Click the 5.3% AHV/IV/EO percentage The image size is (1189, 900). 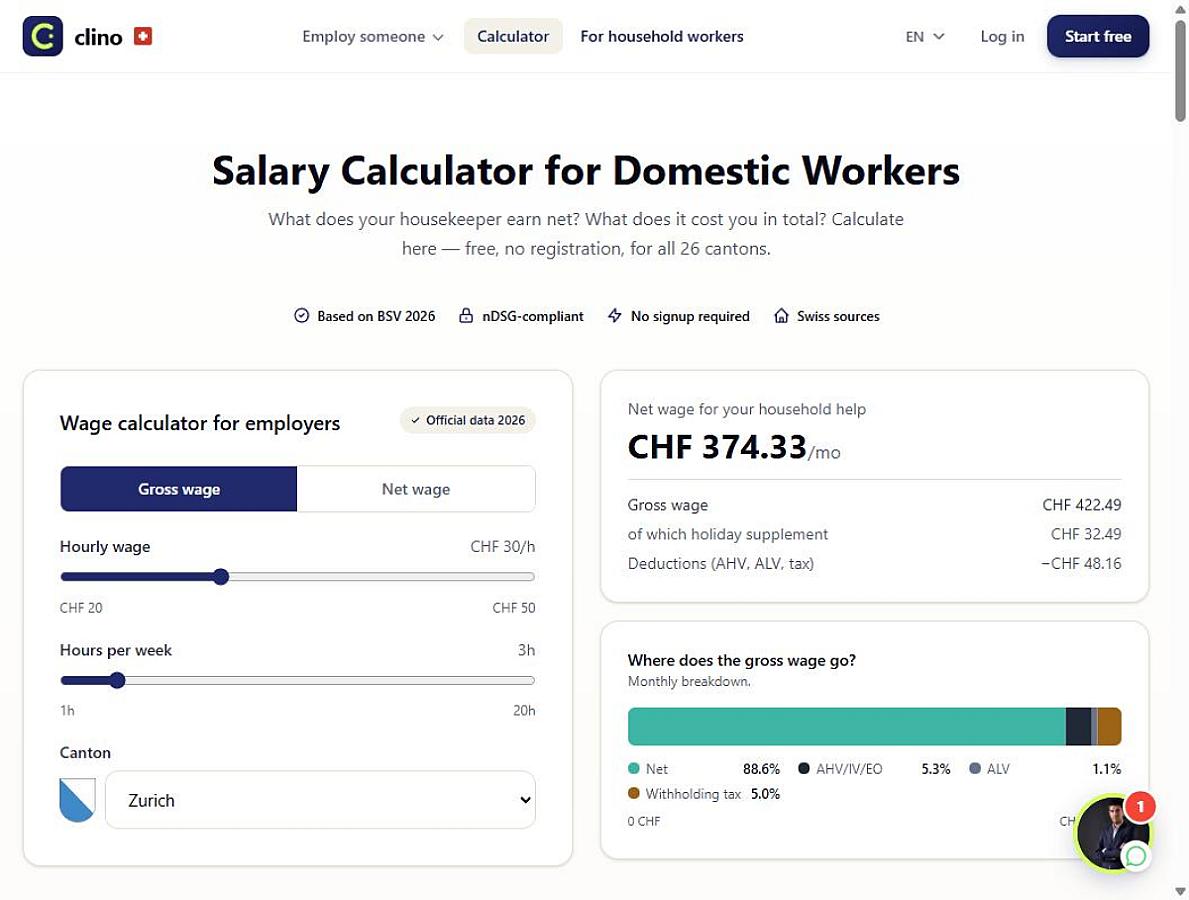936,769
